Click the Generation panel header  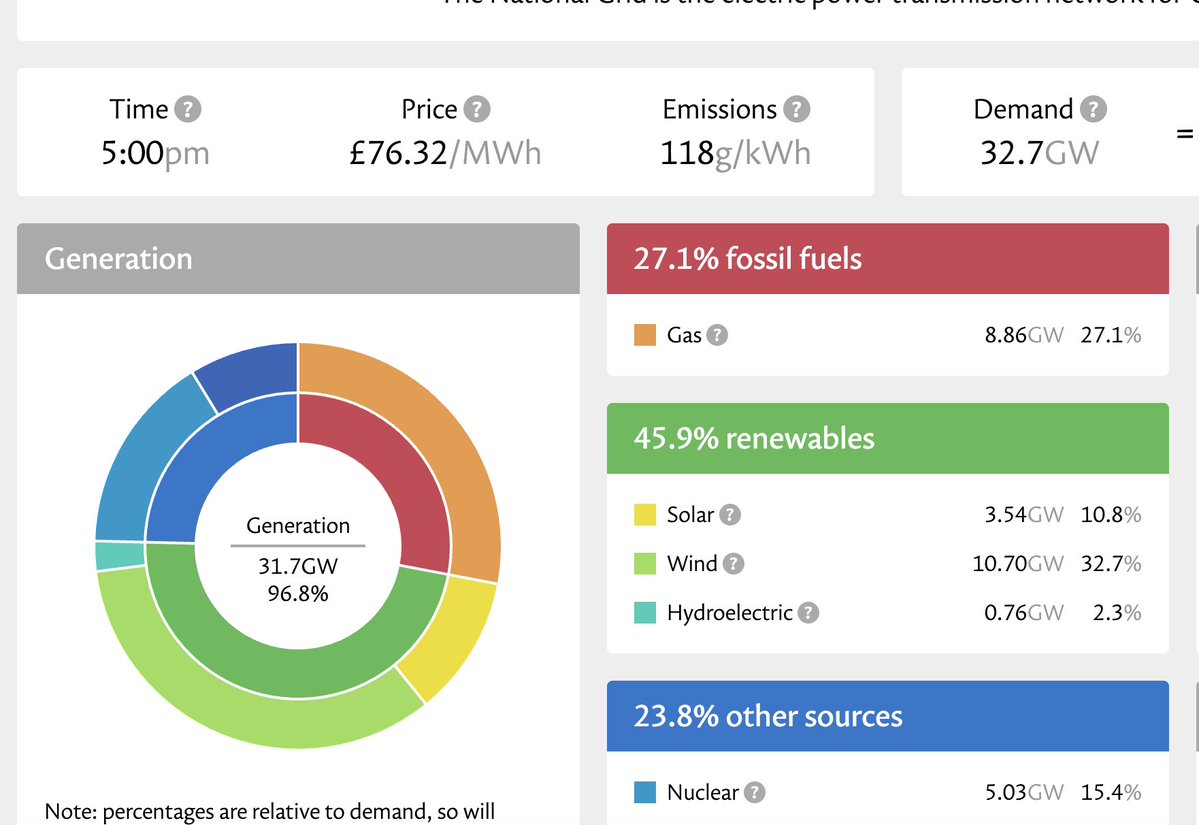[x=298, y=258]
